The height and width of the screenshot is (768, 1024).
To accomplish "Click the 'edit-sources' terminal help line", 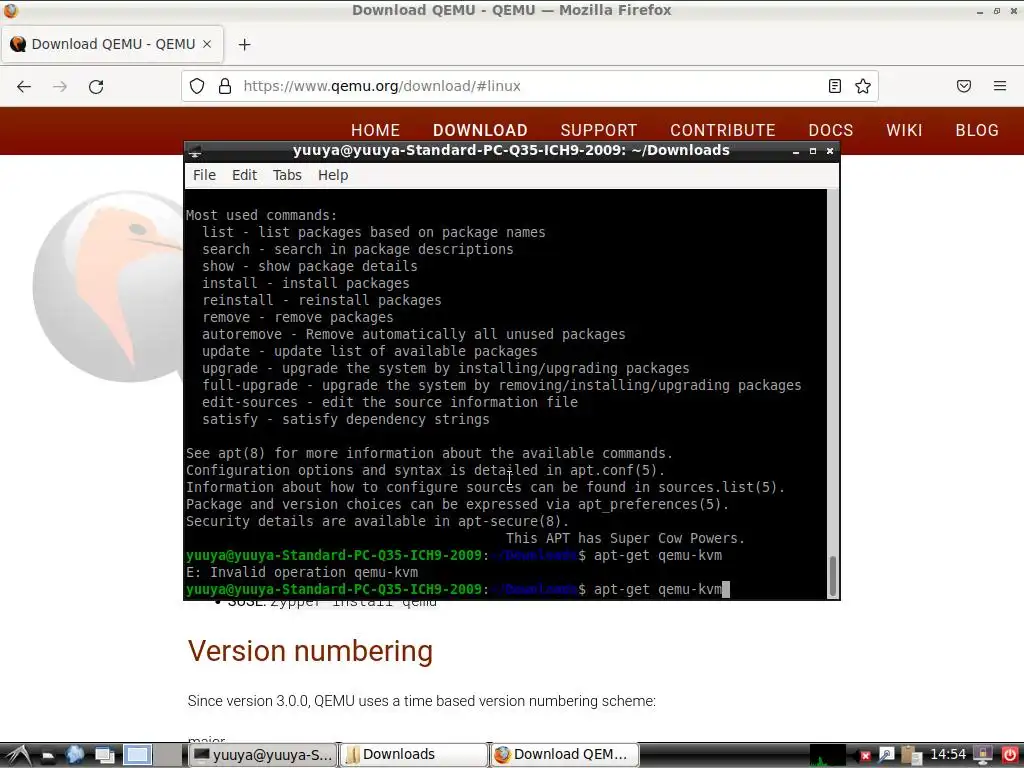I will pos(390,402).
